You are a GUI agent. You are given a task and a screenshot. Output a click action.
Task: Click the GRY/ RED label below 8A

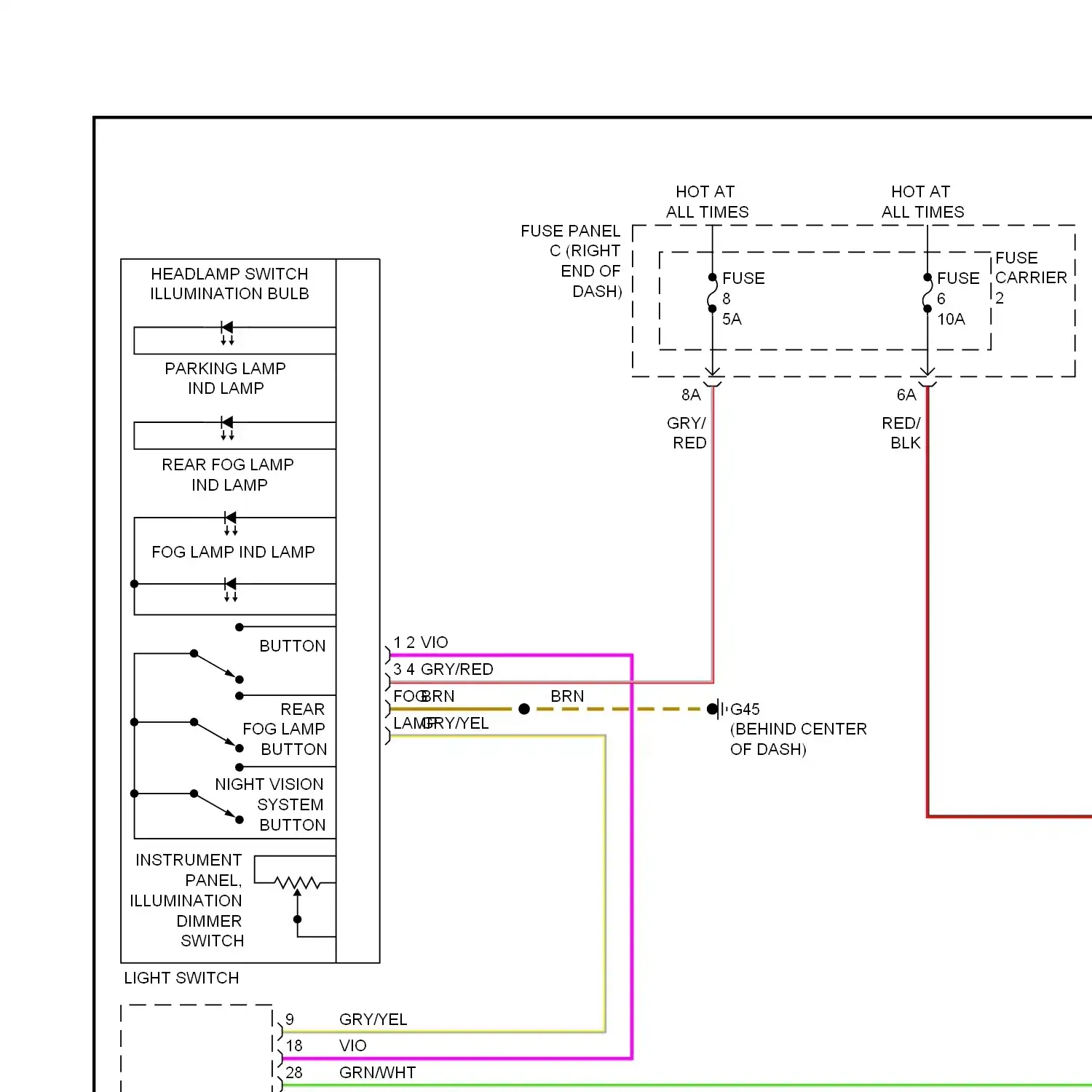(x=687, y=432)
